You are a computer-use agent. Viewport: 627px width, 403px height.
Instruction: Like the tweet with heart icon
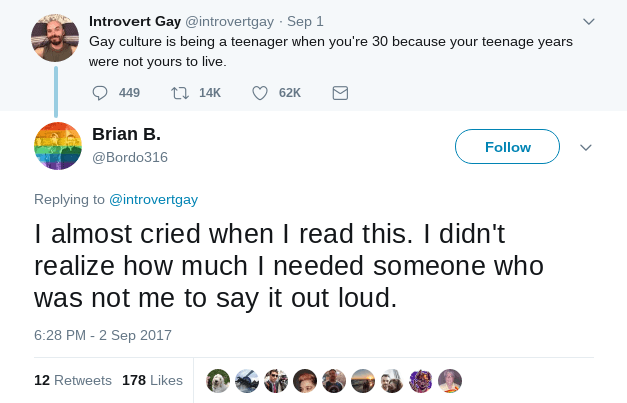pos(260,93)
